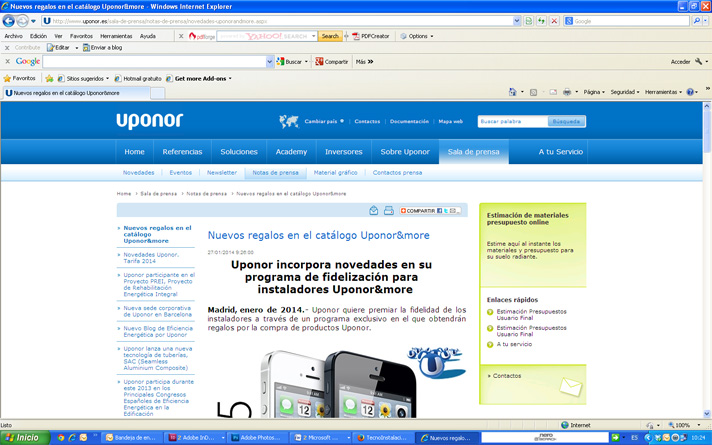Click the Hotmail gratuito favorites link
Viewport: 712px width, 445px height.
(x=138, y=79)
